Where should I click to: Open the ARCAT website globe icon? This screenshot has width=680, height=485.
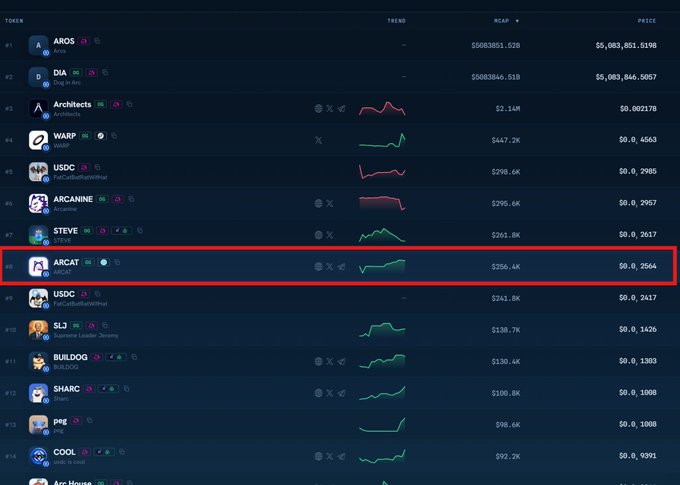click(318, 266)
